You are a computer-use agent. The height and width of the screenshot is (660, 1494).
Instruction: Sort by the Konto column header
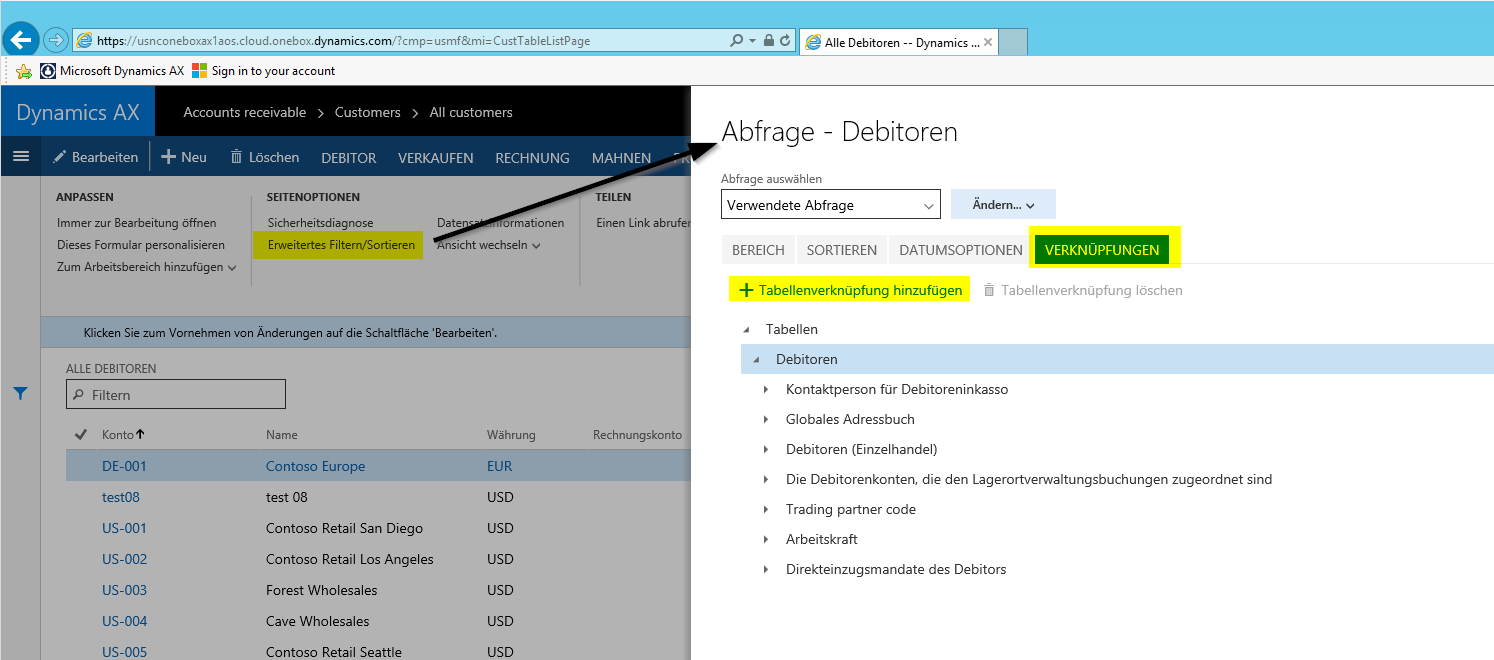(118, 435)
